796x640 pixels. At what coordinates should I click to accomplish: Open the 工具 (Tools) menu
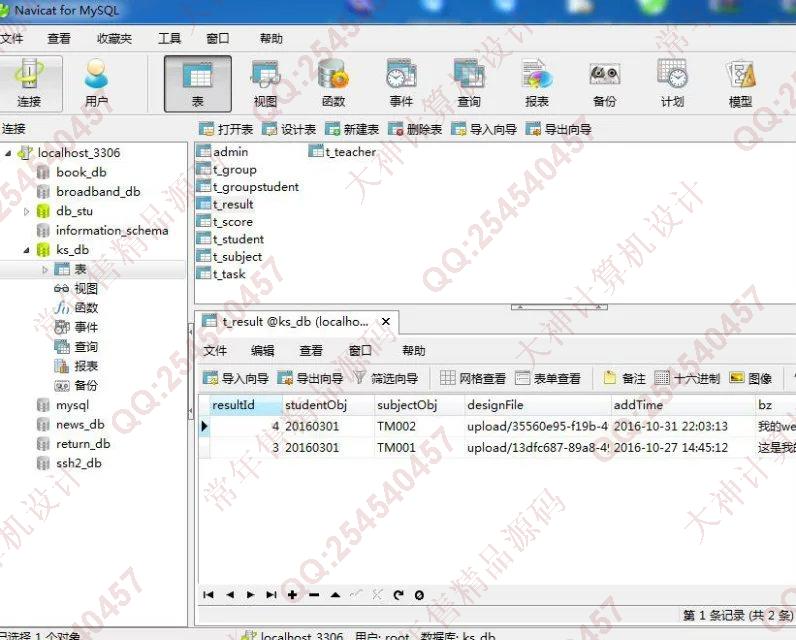[170, 39]
